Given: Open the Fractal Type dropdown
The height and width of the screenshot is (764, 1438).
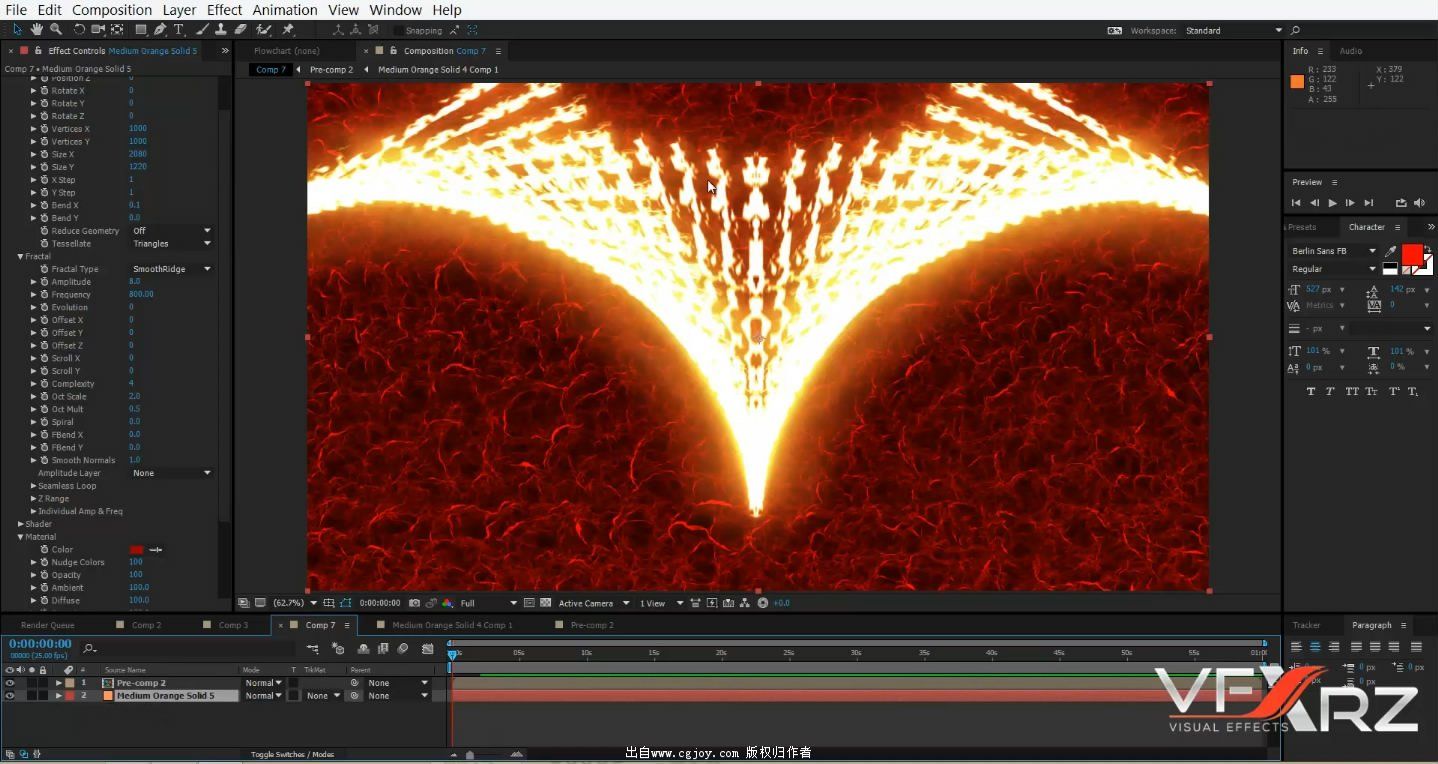Looking at the screenshot, I should 171,269.
